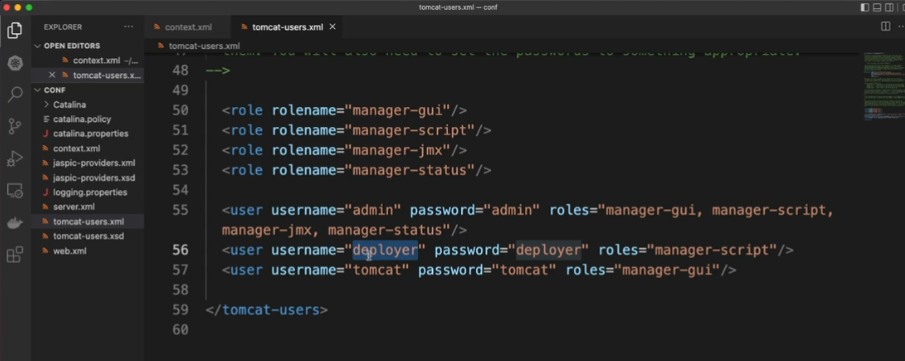This screenshot has width=905, height=361.
Task: Open jaspic-providers.xml file
Action: [94, 163]
